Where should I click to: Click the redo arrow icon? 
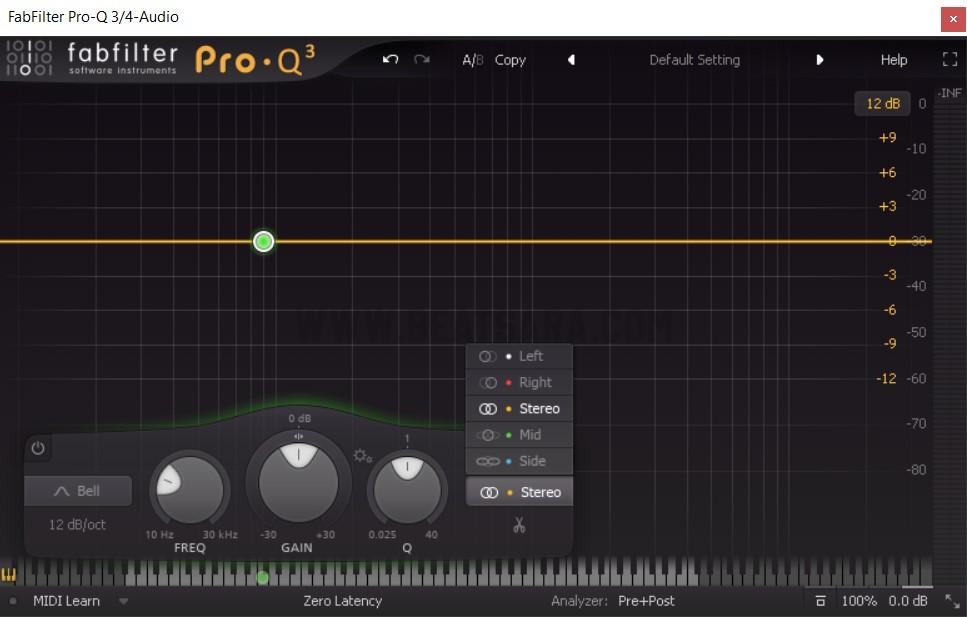click(422, 60)
